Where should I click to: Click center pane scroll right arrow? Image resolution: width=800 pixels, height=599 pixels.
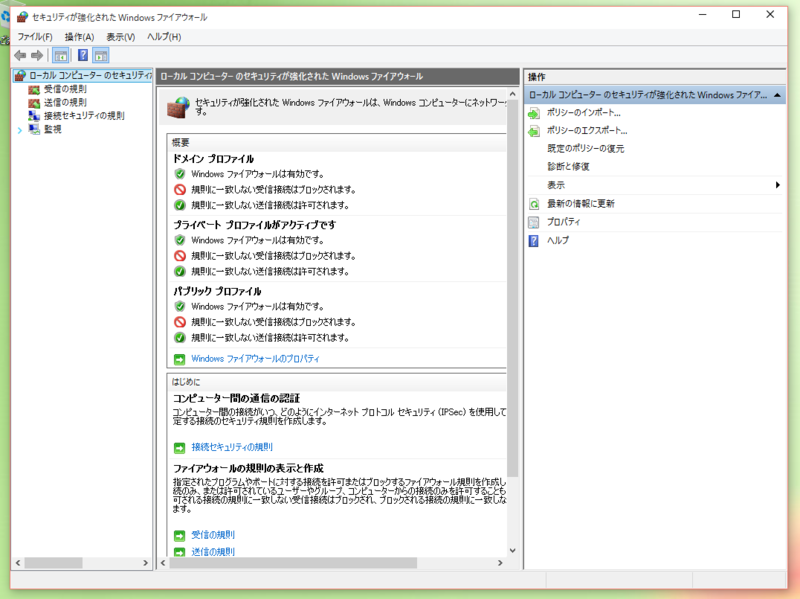point(500,563)
